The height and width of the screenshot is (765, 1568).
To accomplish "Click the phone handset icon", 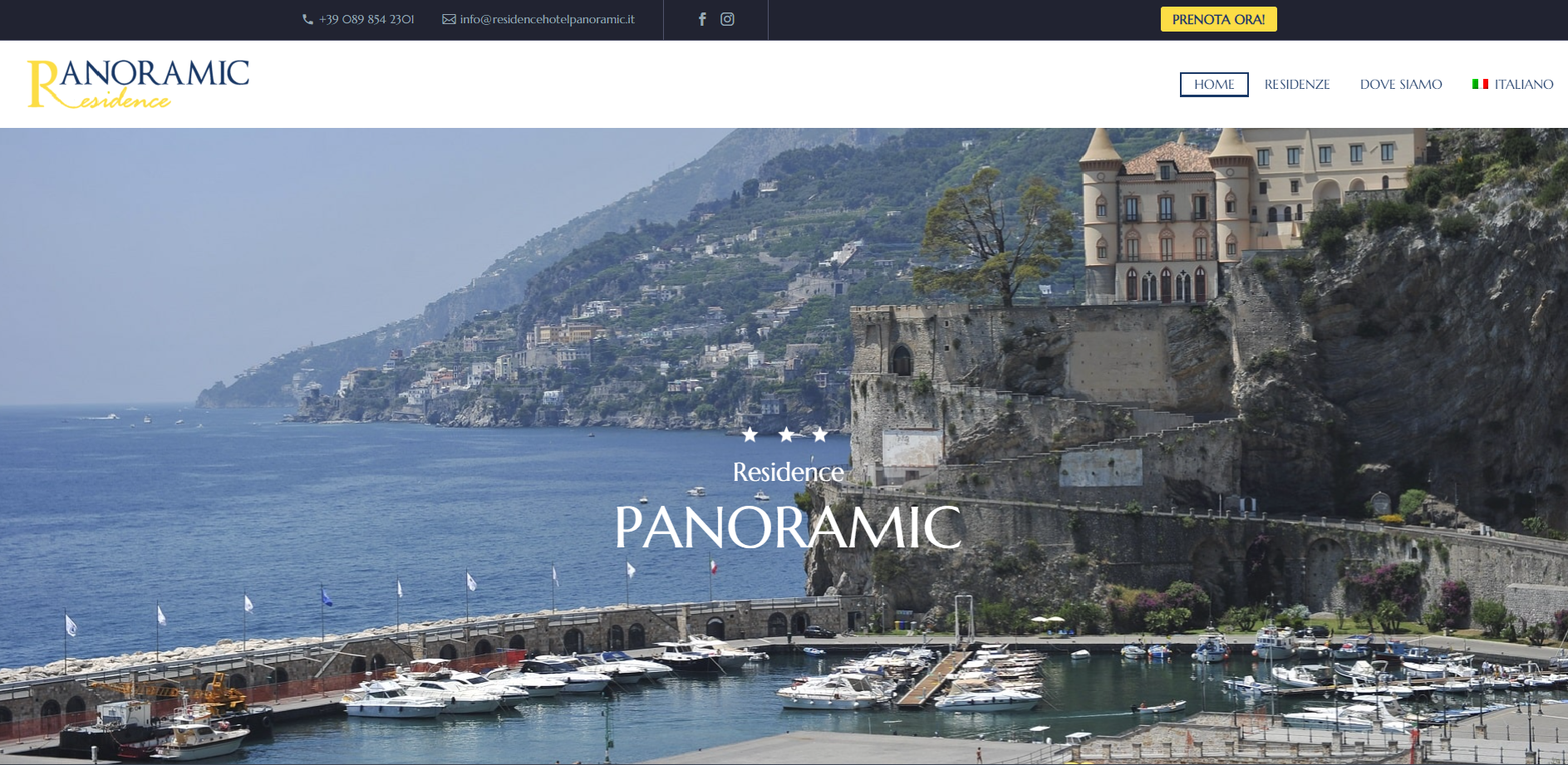I will click(x=307, y=19).
